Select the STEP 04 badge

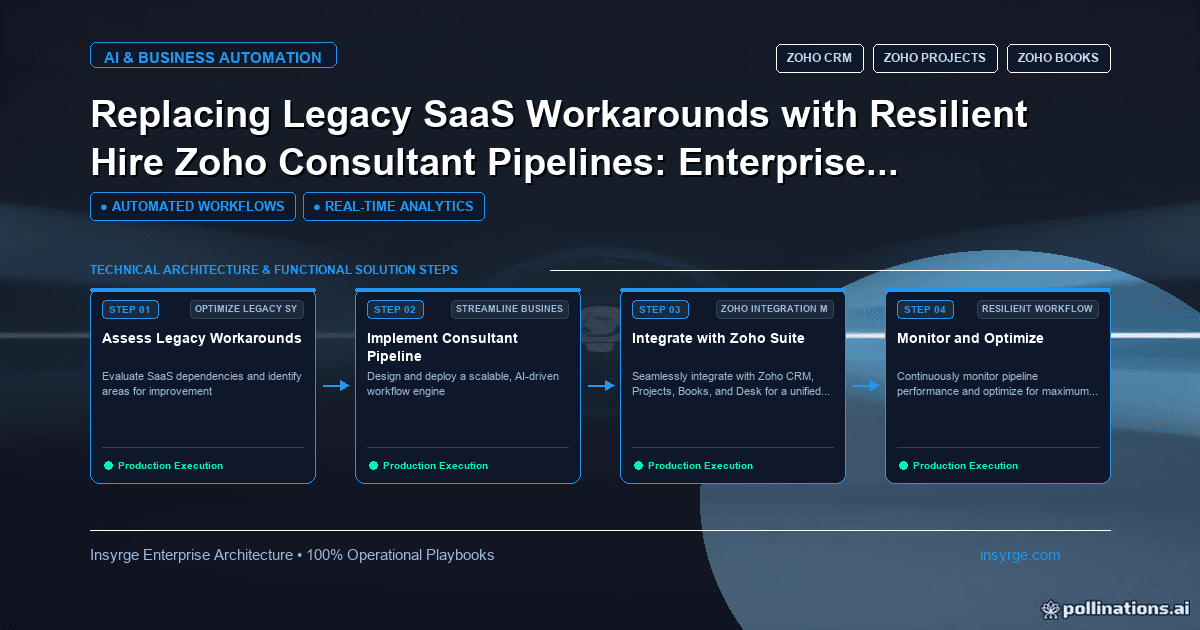coord(925,310)
